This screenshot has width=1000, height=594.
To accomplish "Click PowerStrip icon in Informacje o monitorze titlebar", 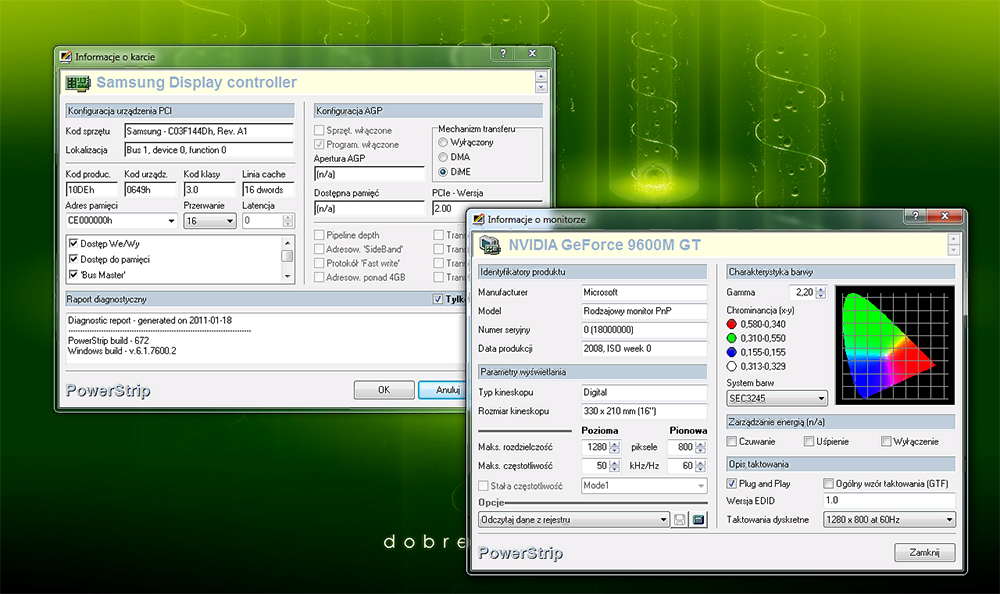I will click(477, 219).
